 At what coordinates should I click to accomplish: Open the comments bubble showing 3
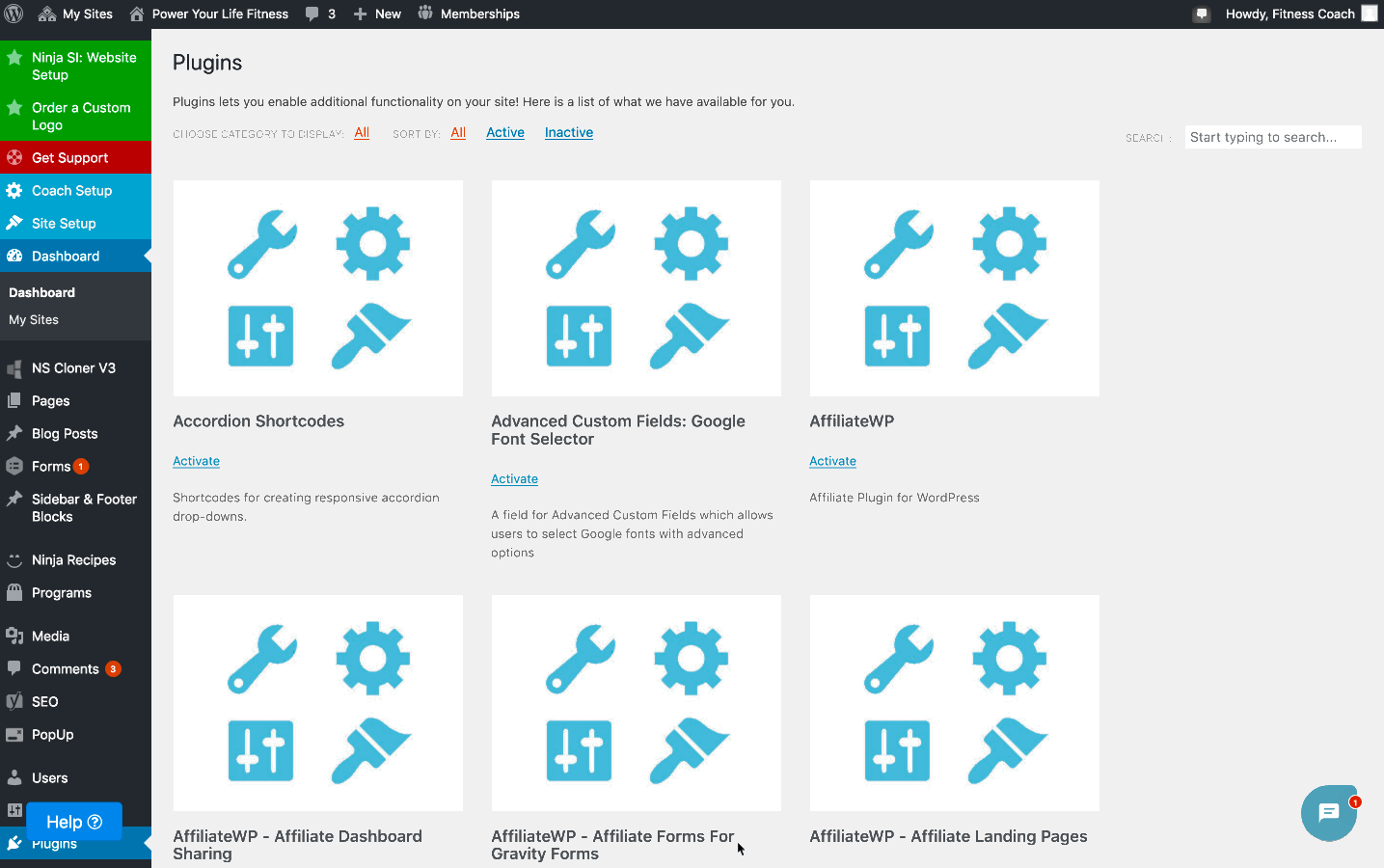coord(320,14)
